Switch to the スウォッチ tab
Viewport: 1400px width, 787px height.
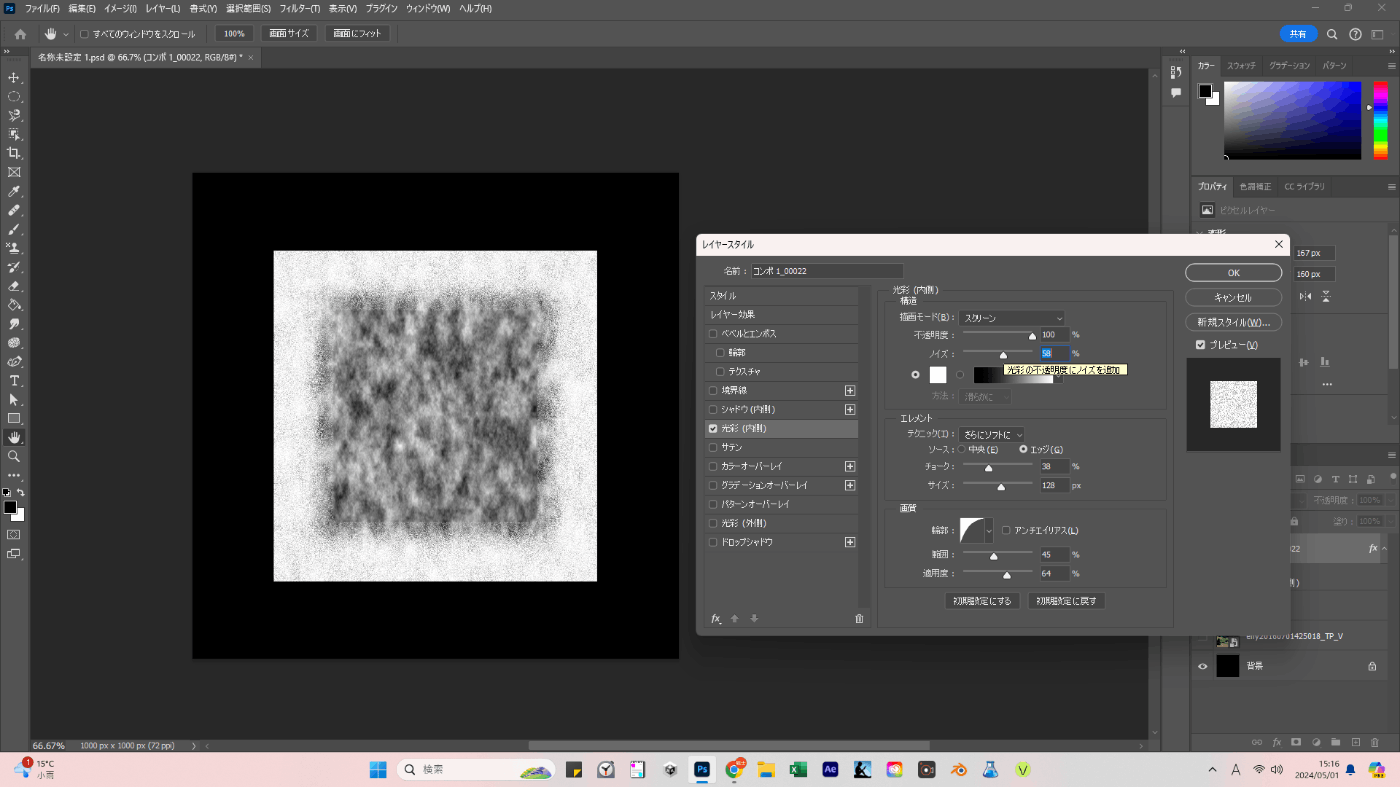tap(1241, 65)
